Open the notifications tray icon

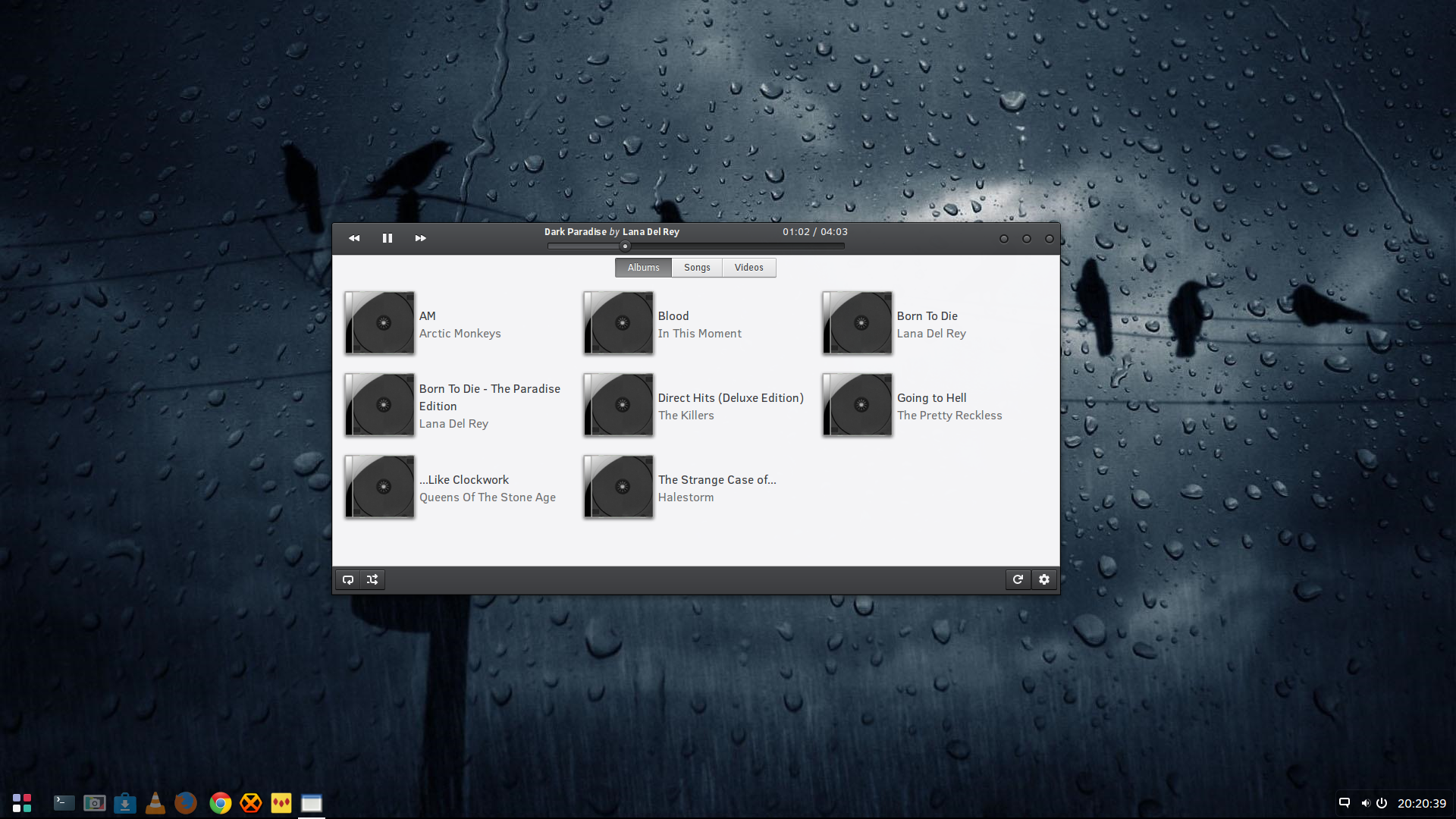click(x=1345, y=803)
